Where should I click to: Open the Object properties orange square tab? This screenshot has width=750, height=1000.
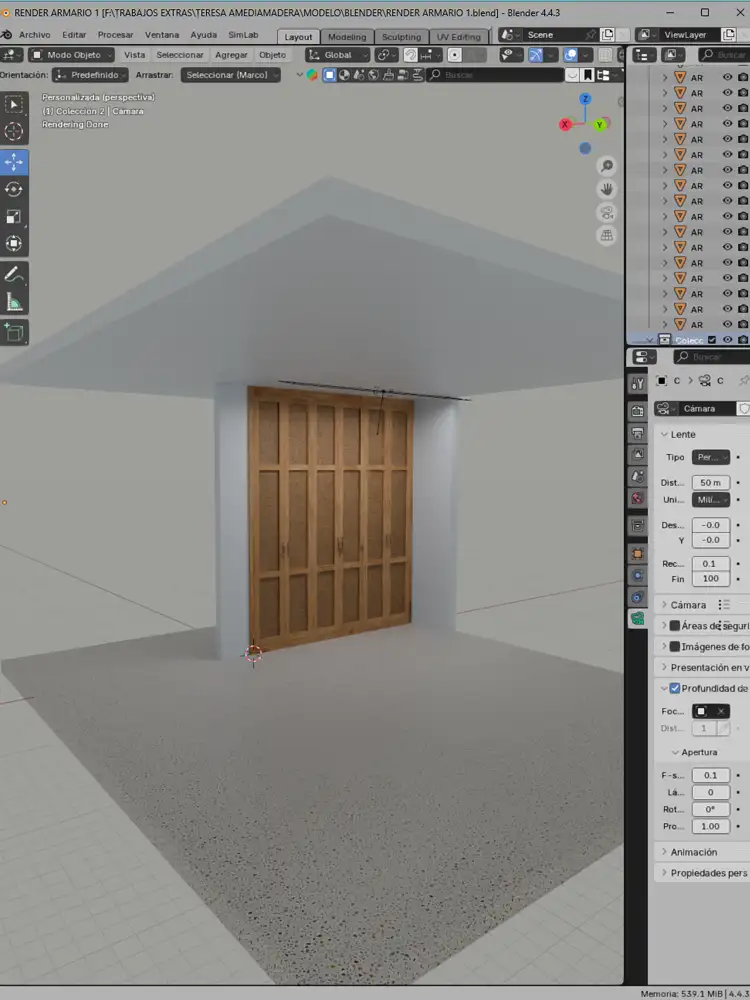tap(637, 554)
